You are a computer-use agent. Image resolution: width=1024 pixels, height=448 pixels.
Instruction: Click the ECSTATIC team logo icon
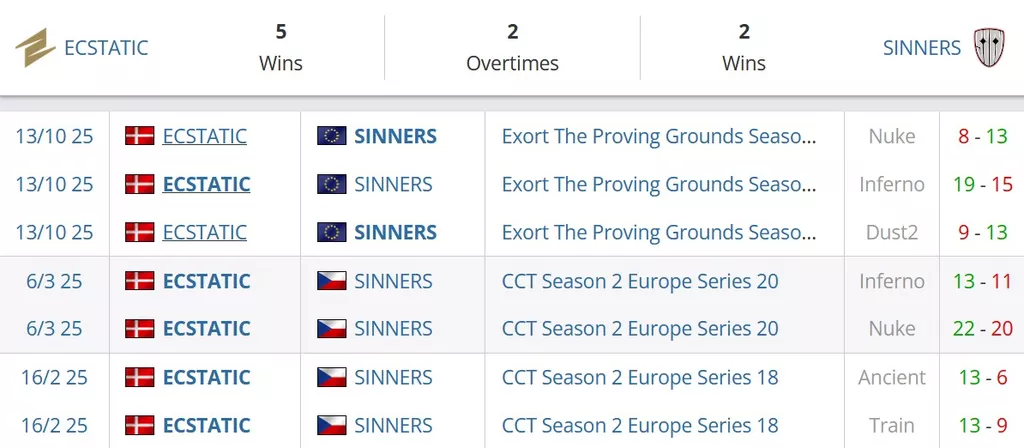(35, 48)
